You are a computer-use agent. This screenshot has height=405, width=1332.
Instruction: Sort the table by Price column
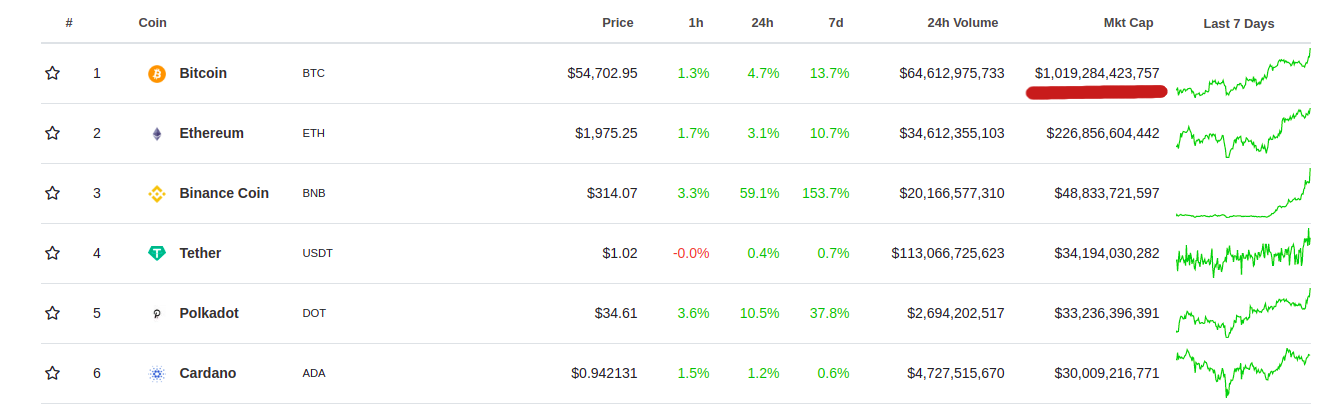[x=618, y=22]
